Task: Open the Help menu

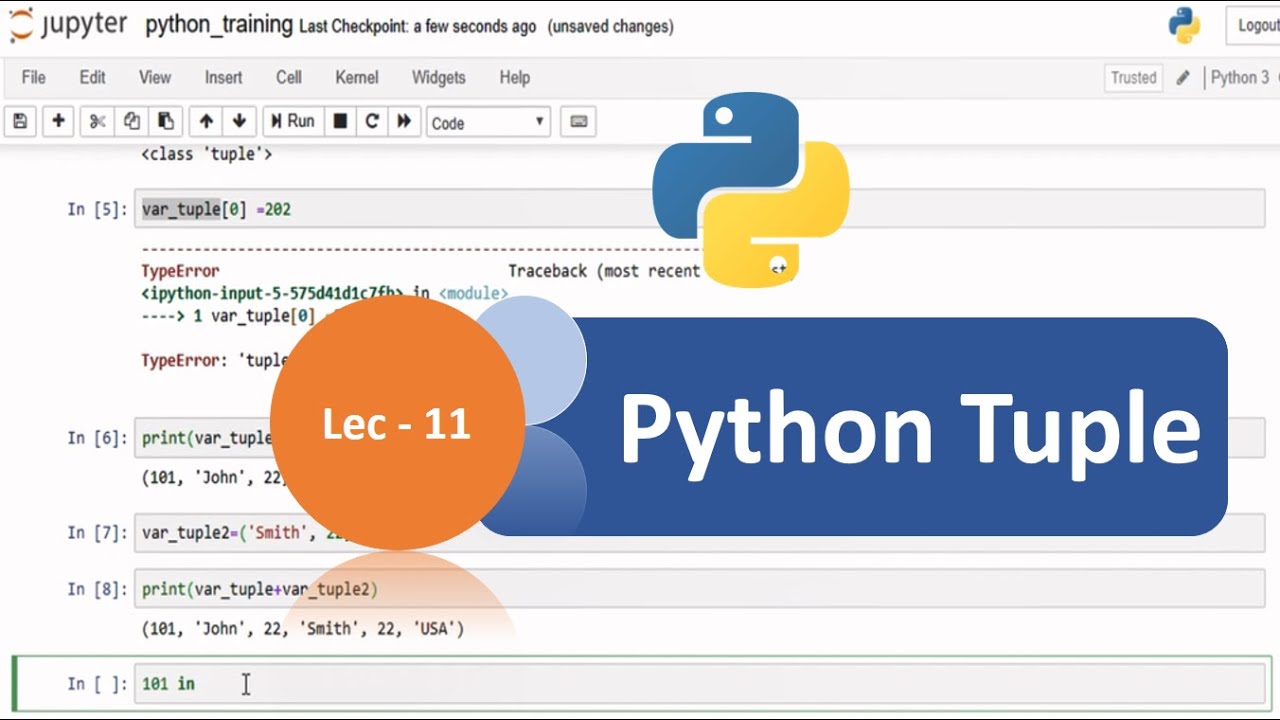Action: pos(514,77)
